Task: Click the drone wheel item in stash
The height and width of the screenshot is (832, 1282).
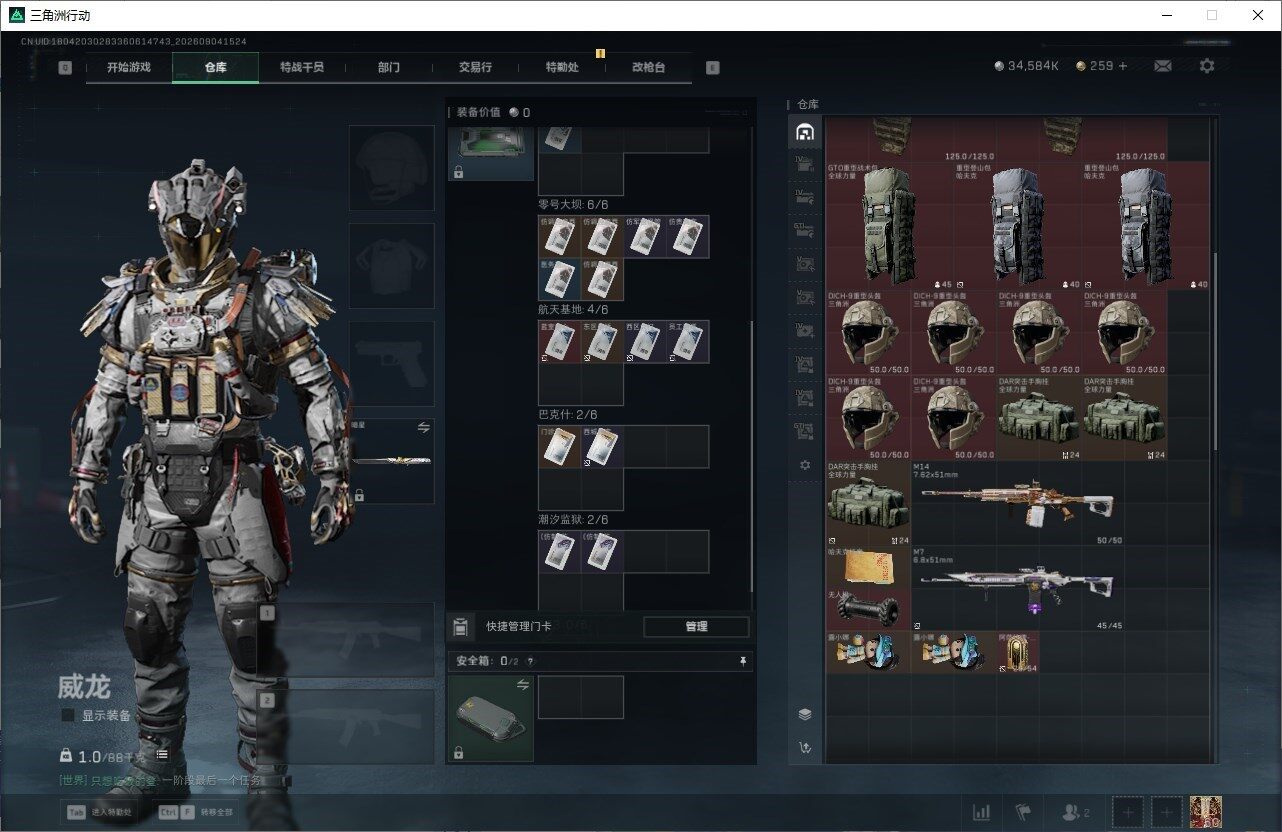Action: tap(869, 609)
